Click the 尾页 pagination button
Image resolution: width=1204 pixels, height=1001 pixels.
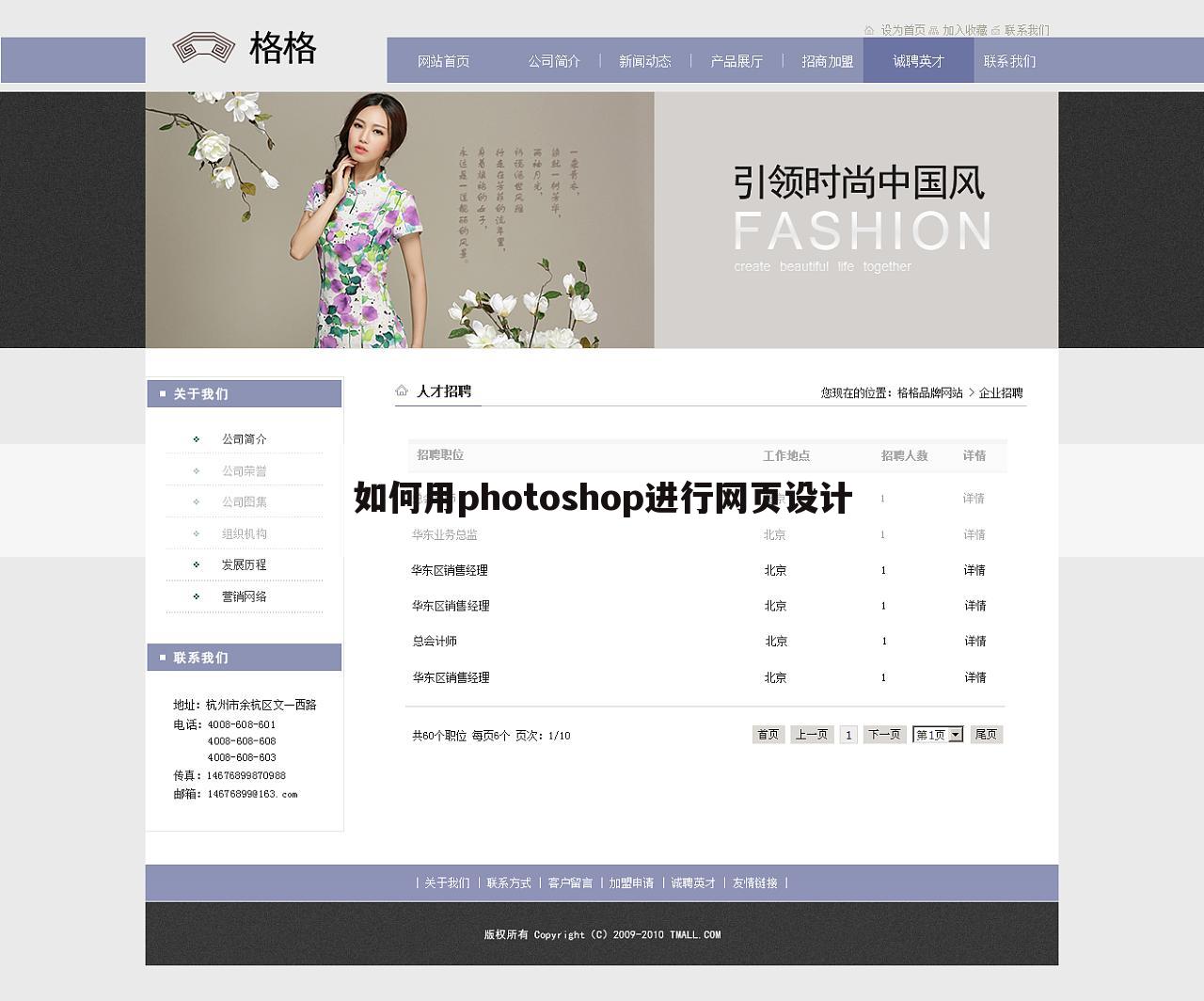click(x=986, y=735)
